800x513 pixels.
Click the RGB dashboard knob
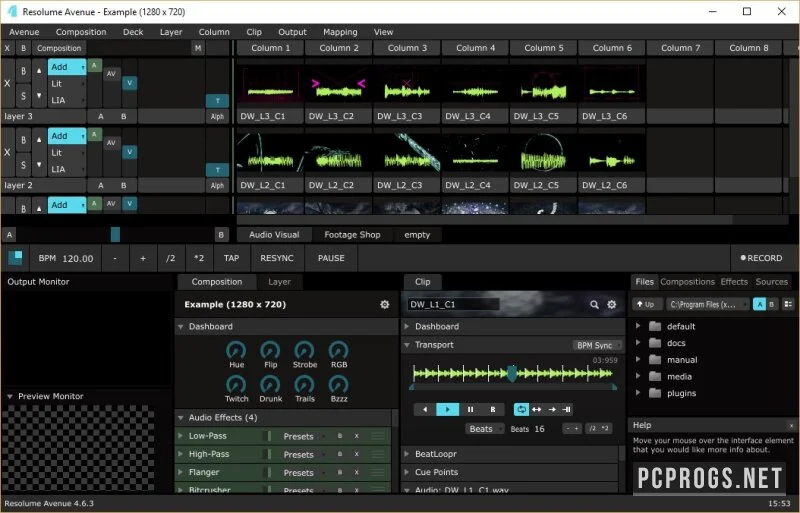(339, 351)
